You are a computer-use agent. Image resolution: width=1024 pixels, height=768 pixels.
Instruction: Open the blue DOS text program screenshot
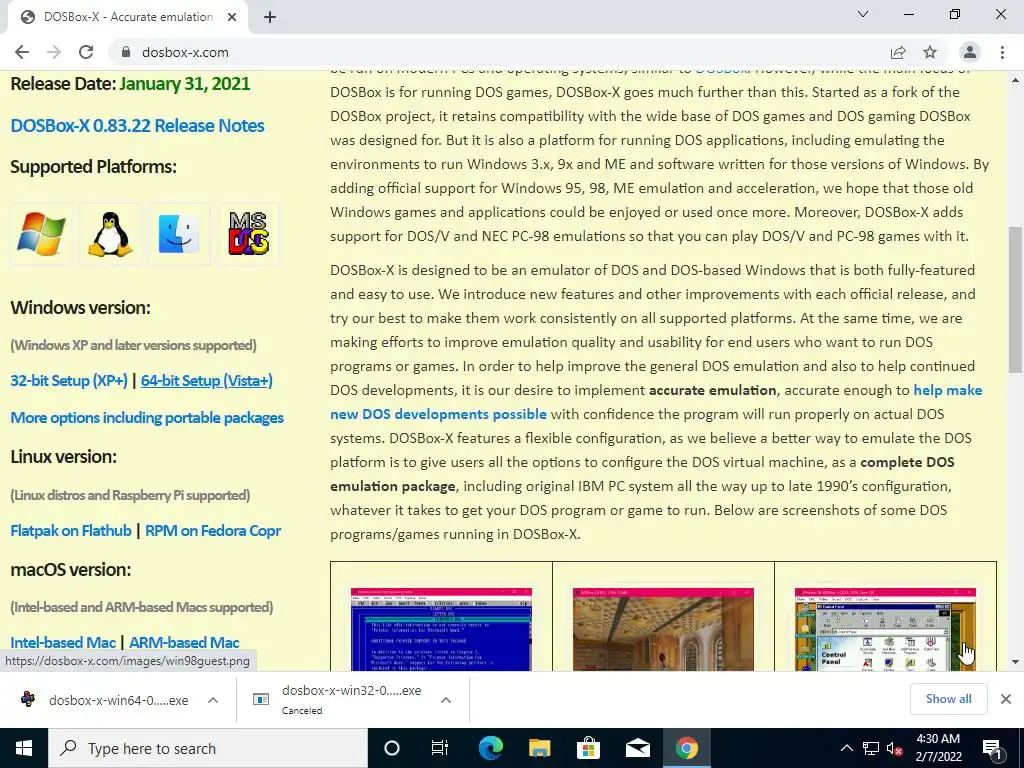coord(441,629)
